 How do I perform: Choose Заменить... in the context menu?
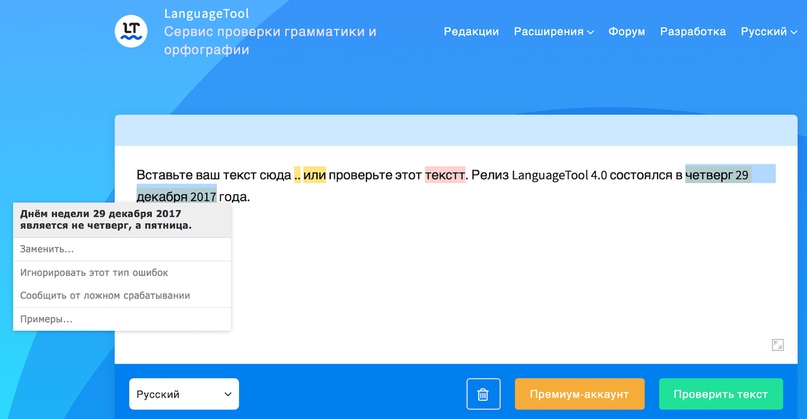pos(122,249)
